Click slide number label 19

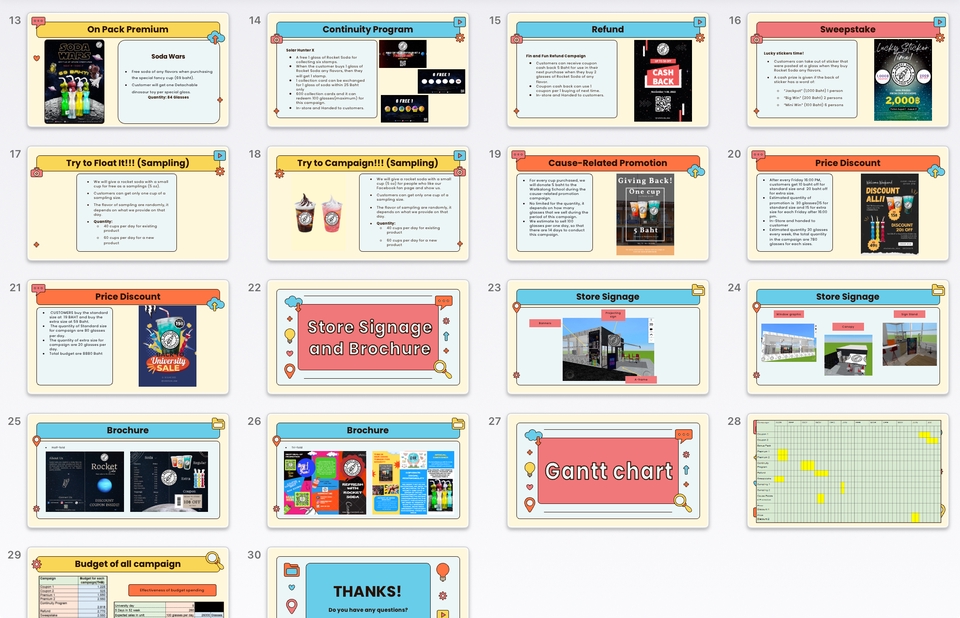point(495,154)
